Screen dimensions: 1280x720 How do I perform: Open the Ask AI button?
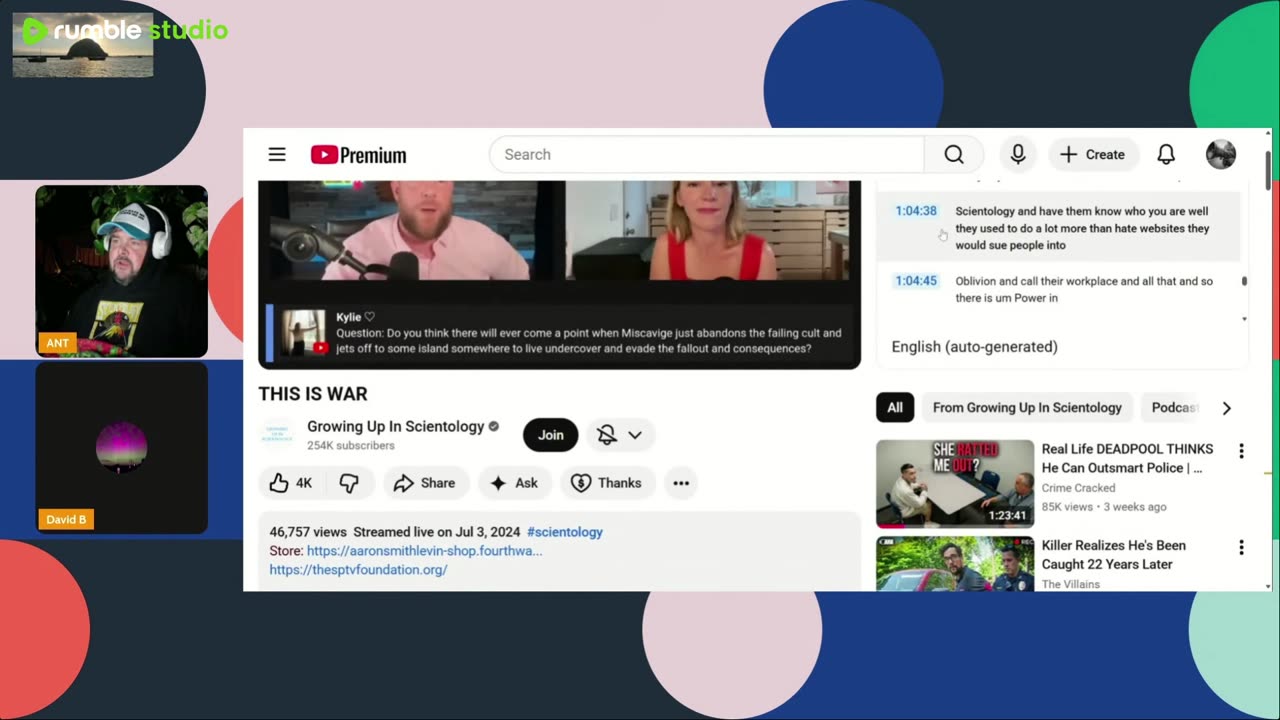[515, 483]
